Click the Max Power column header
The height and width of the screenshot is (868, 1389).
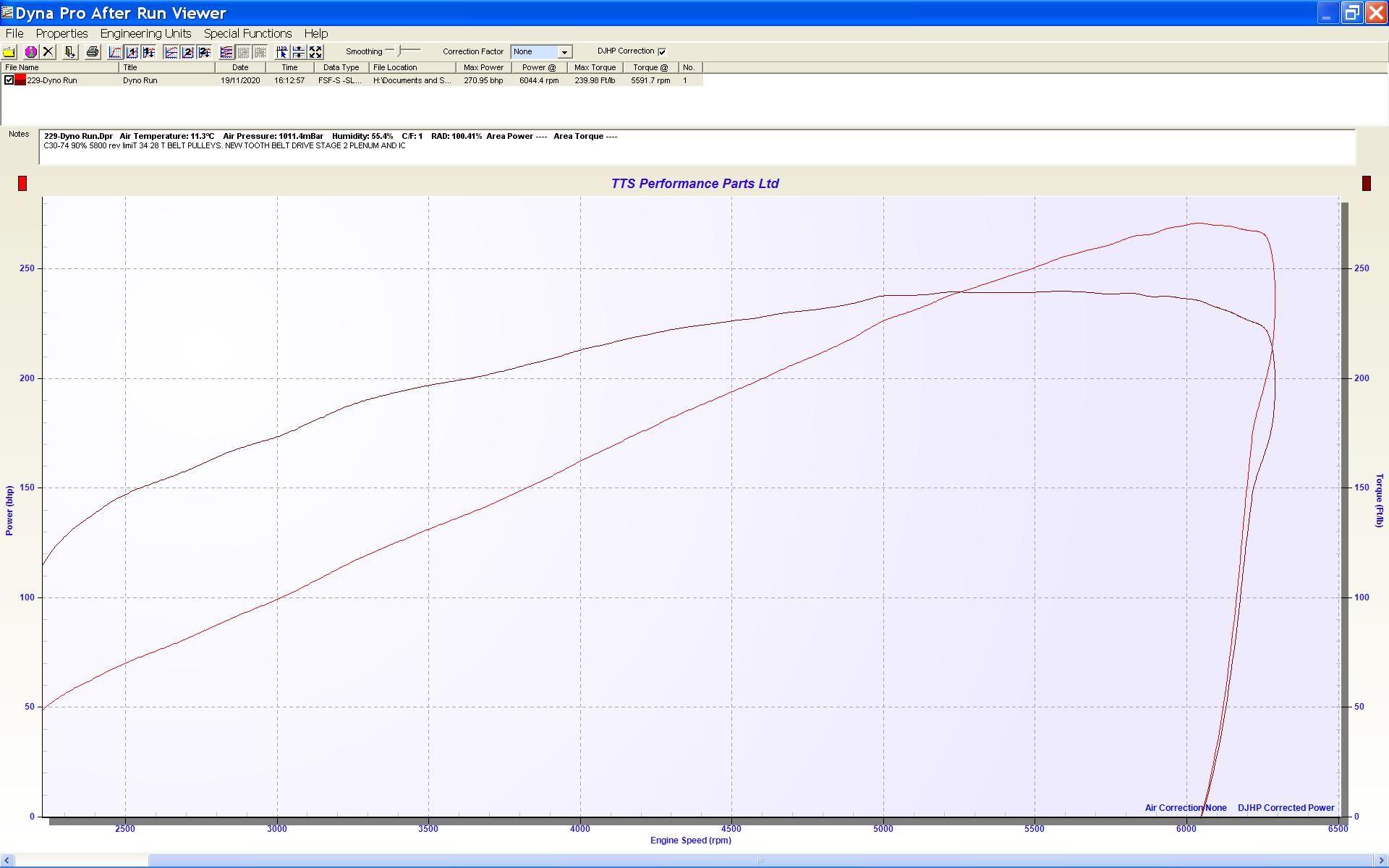point(483,67)
